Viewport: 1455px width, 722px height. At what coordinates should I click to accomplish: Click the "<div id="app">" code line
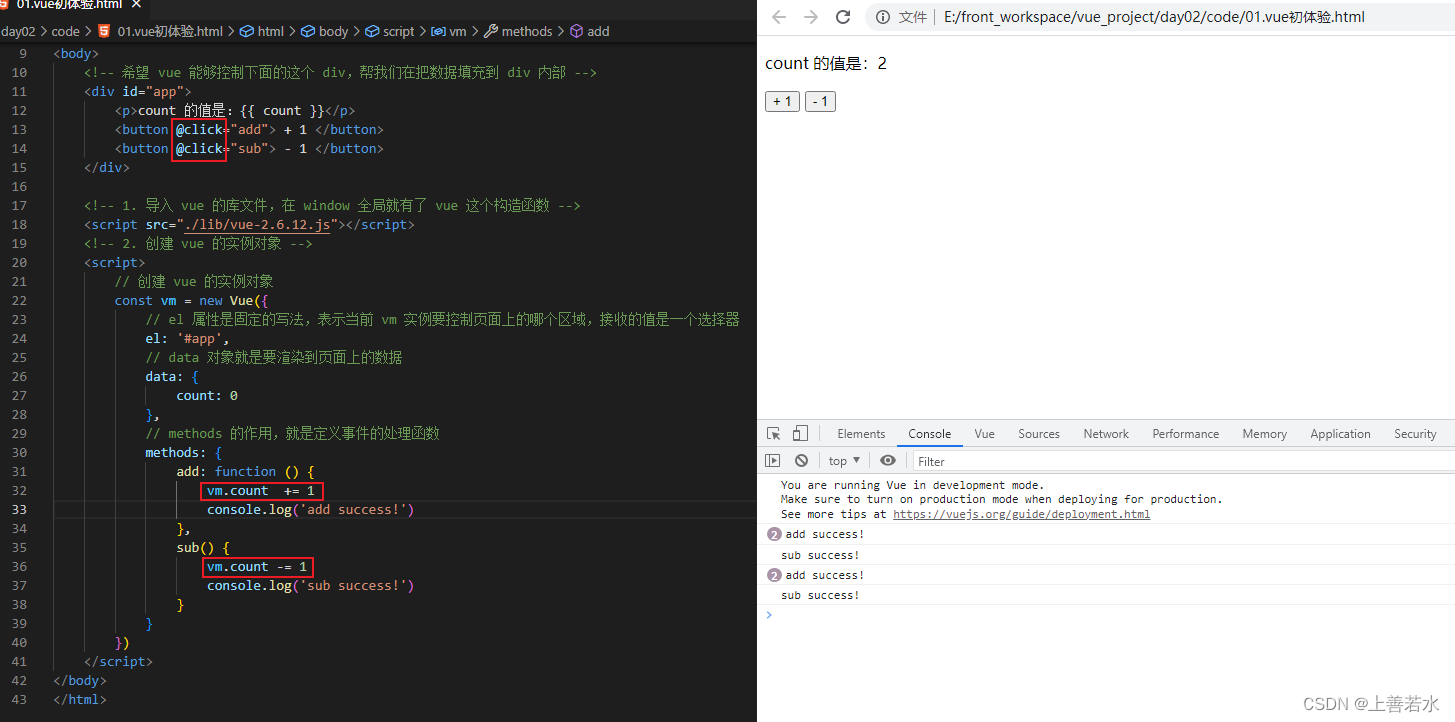click(x=137, y=91)
